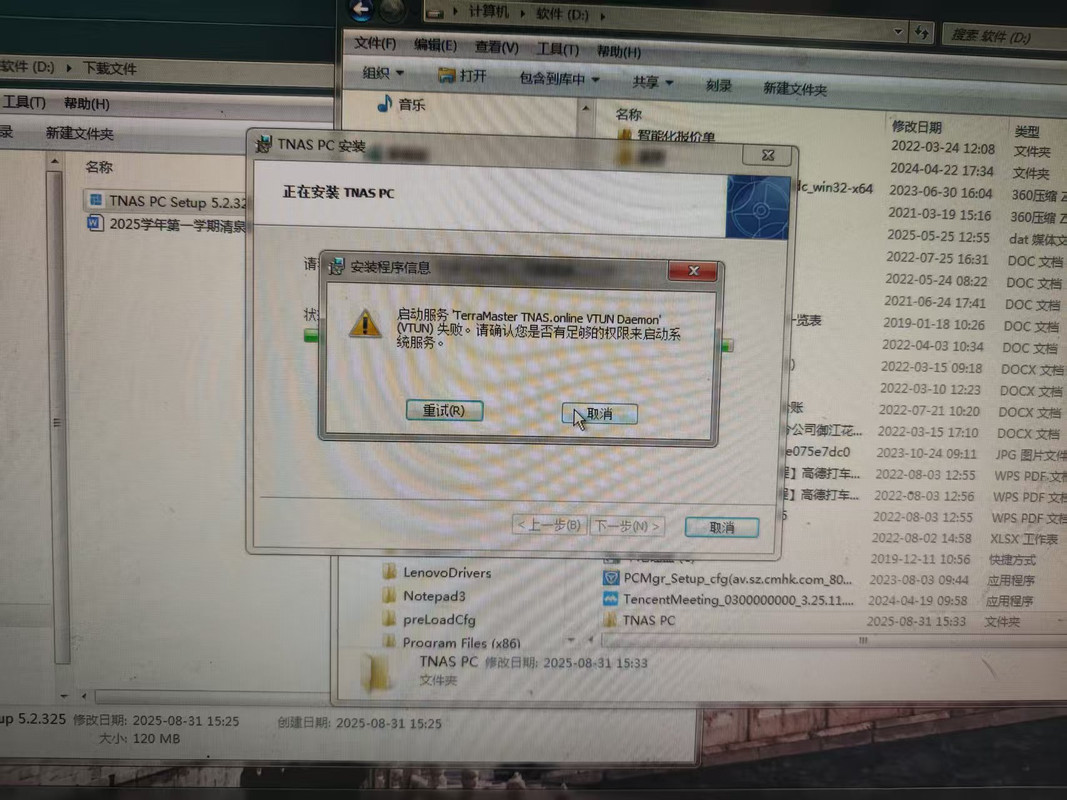Open View menu in software D: window
Viewport: 1067px width, 800px height.
point(496,48)
